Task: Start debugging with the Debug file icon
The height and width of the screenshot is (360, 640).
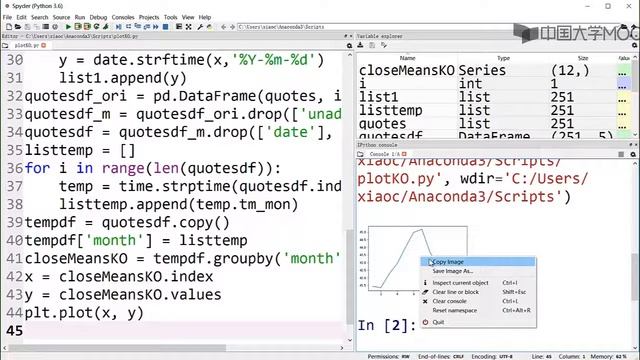Action: click(118, 27)
